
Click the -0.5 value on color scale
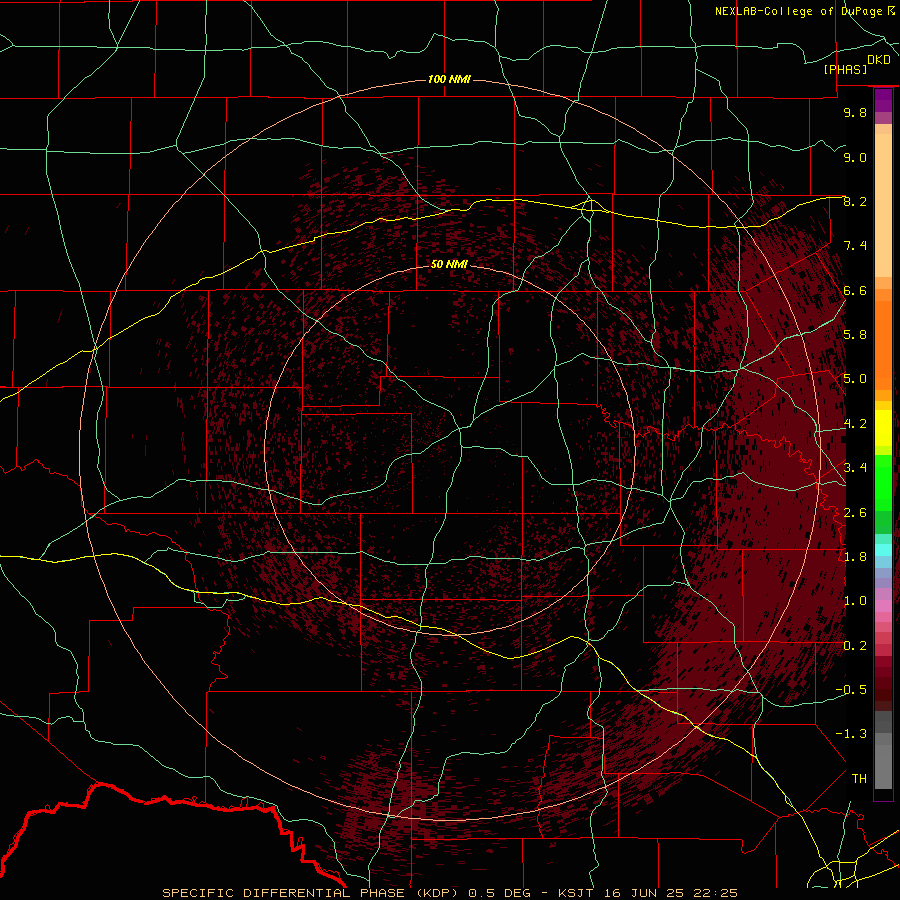(851, 689)
